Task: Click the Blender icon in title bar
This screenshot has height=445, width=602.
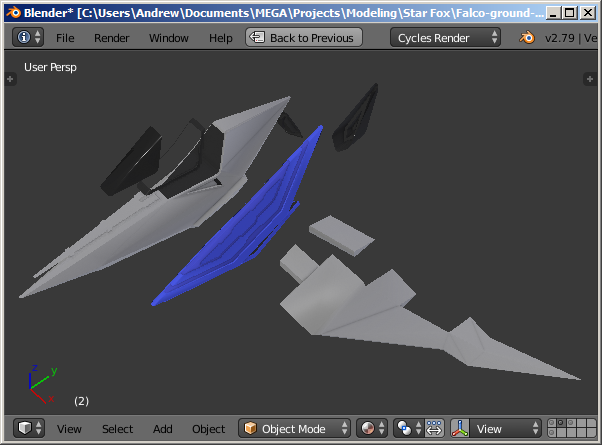Action: click(x=13, y=13)
